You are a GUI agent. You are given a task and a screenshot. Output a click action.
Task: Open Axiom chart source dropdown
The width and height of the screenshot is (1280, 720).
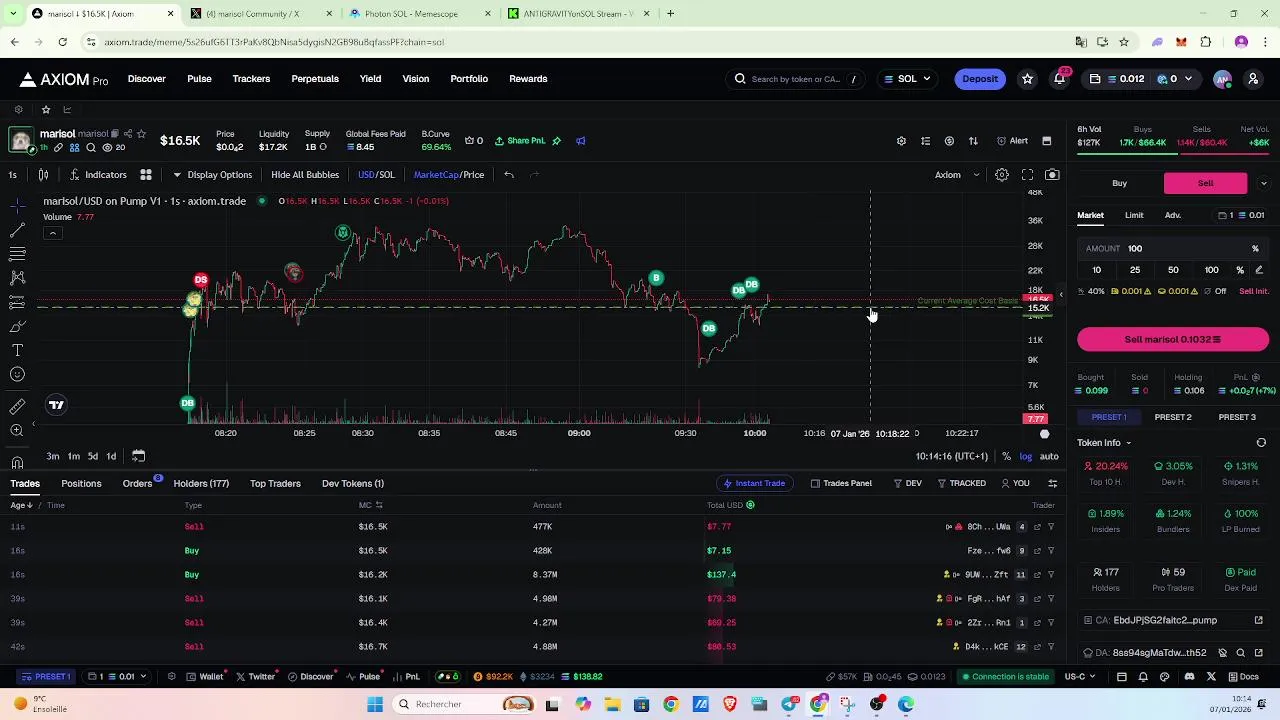[x=957, y=175]
